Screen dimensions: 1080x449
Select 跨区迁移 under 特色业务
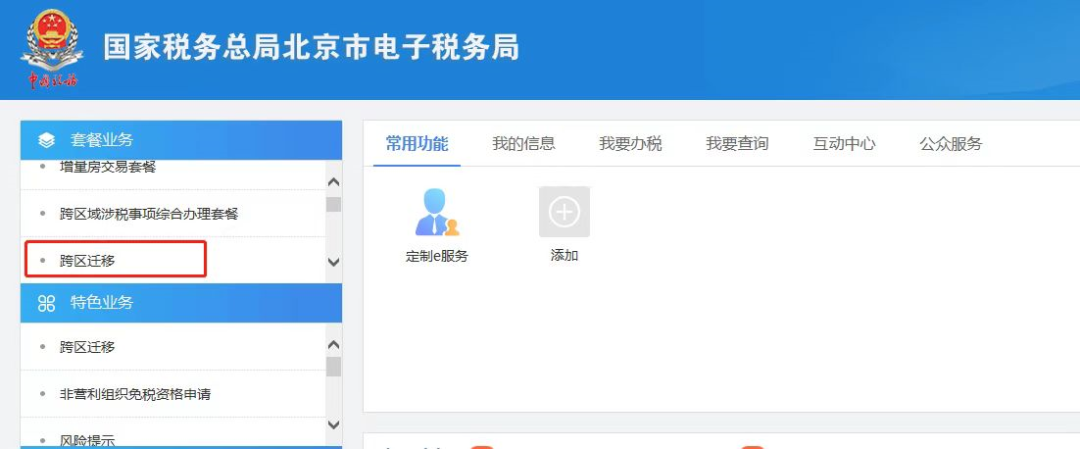coord(87,347)
